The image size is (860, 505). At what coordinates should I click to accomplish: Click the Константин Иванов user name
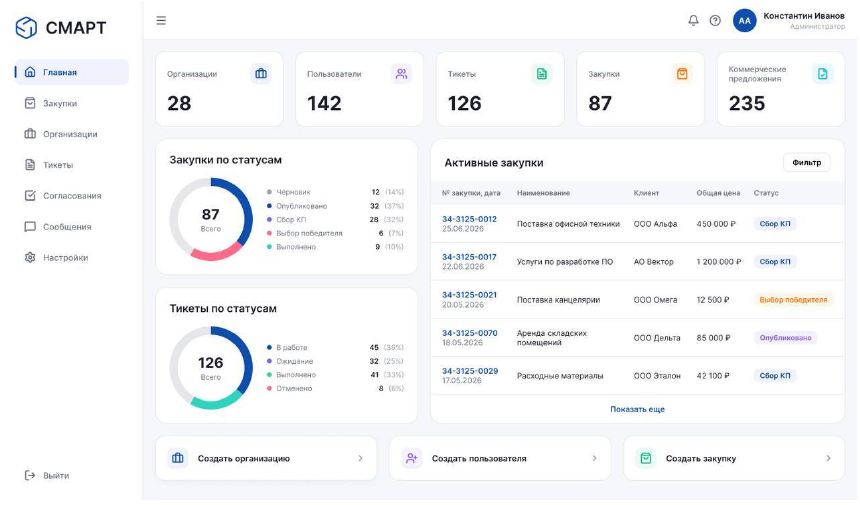coord(806,16)
